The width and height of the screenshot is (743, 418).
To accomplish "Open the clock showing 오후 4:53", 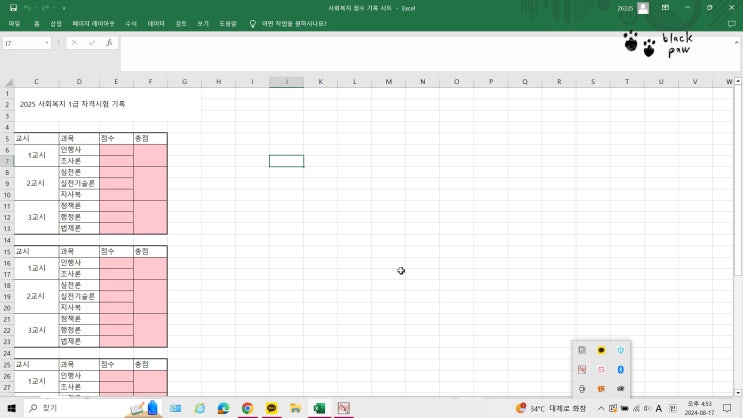I will 700,408.
